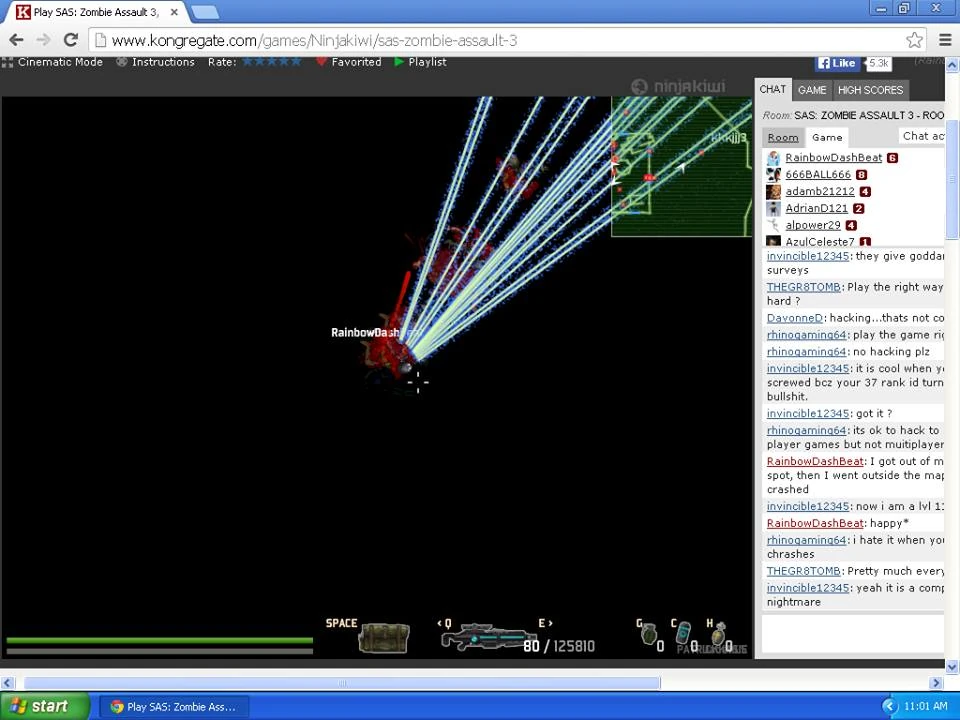Reload the Kongregate page
The image size is (960, 720).
[x=70, y=40]
